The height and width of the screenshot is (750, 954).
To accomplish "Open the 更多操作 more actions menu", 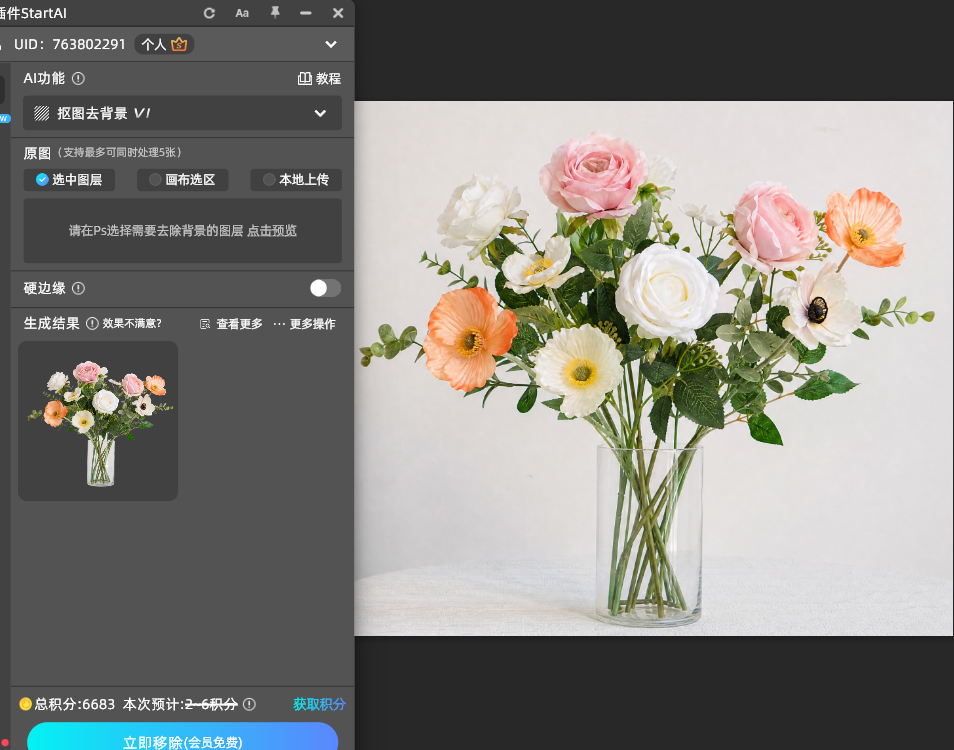I will tap(305, 324).
